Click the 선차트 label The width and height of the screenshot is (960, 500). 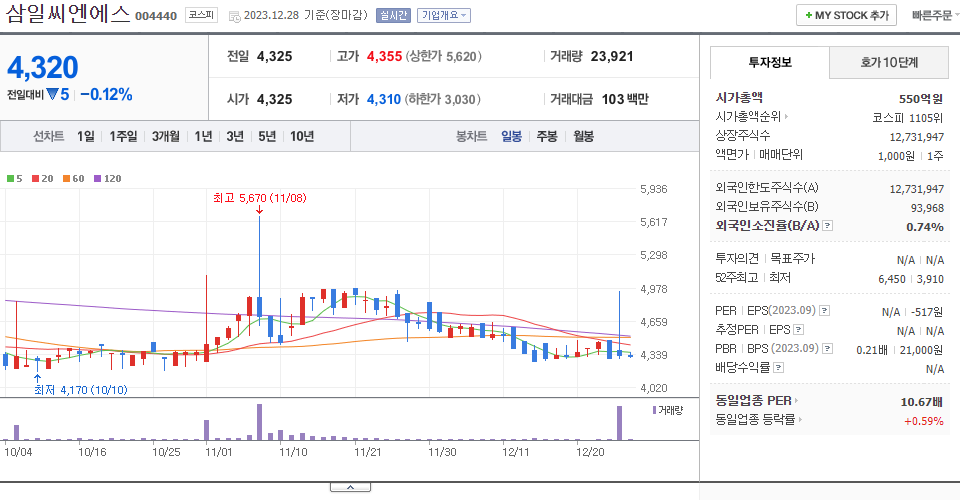(48, 136)
